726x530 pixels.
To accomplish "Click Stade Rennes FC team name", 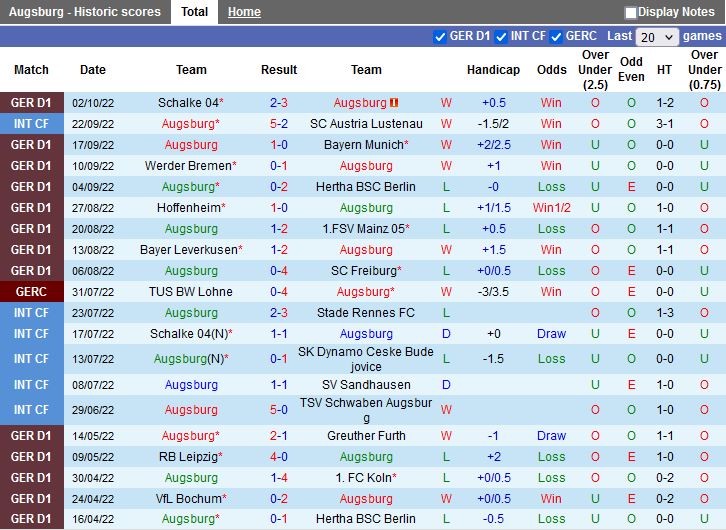I will (x=366, y=313).
